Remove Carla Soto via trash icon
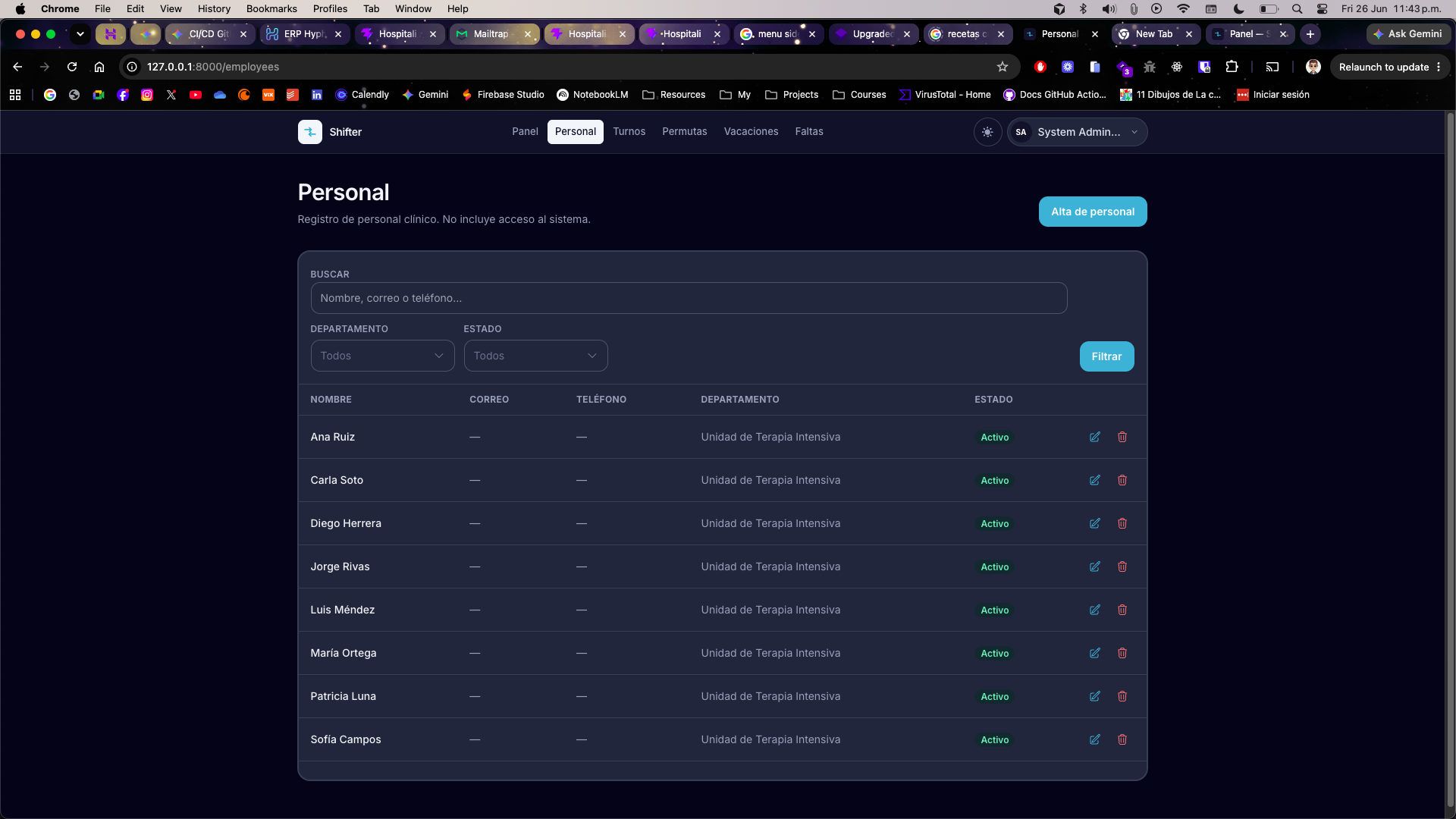Viewport: 1456px width, 819px height. click(x=1122, y=480)
